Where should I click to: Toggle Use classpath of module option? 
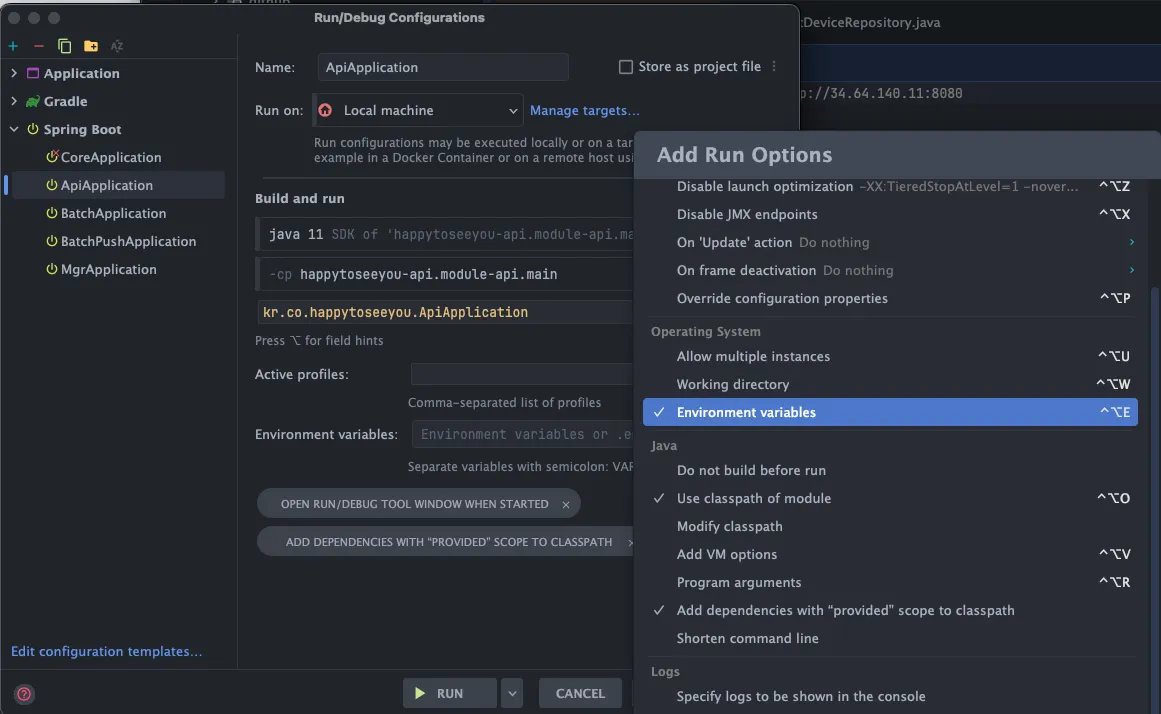click(890, 498)
